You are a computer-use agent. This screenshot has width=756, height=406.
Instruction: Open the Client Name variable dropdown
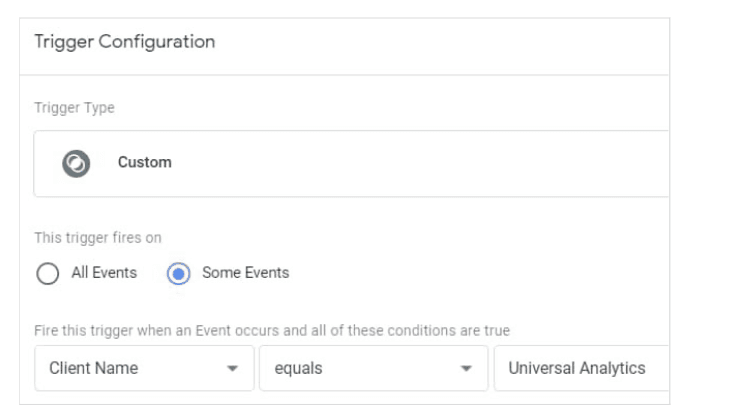click(143, 368)
